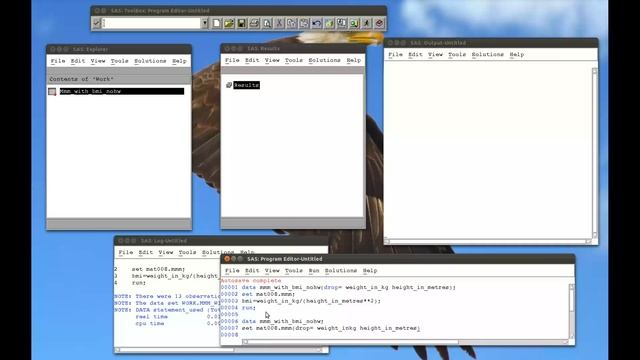This screenshot has height=360, width=640.
Task: Open File menu in Program Editor window
Action: (x=232, y=271)
